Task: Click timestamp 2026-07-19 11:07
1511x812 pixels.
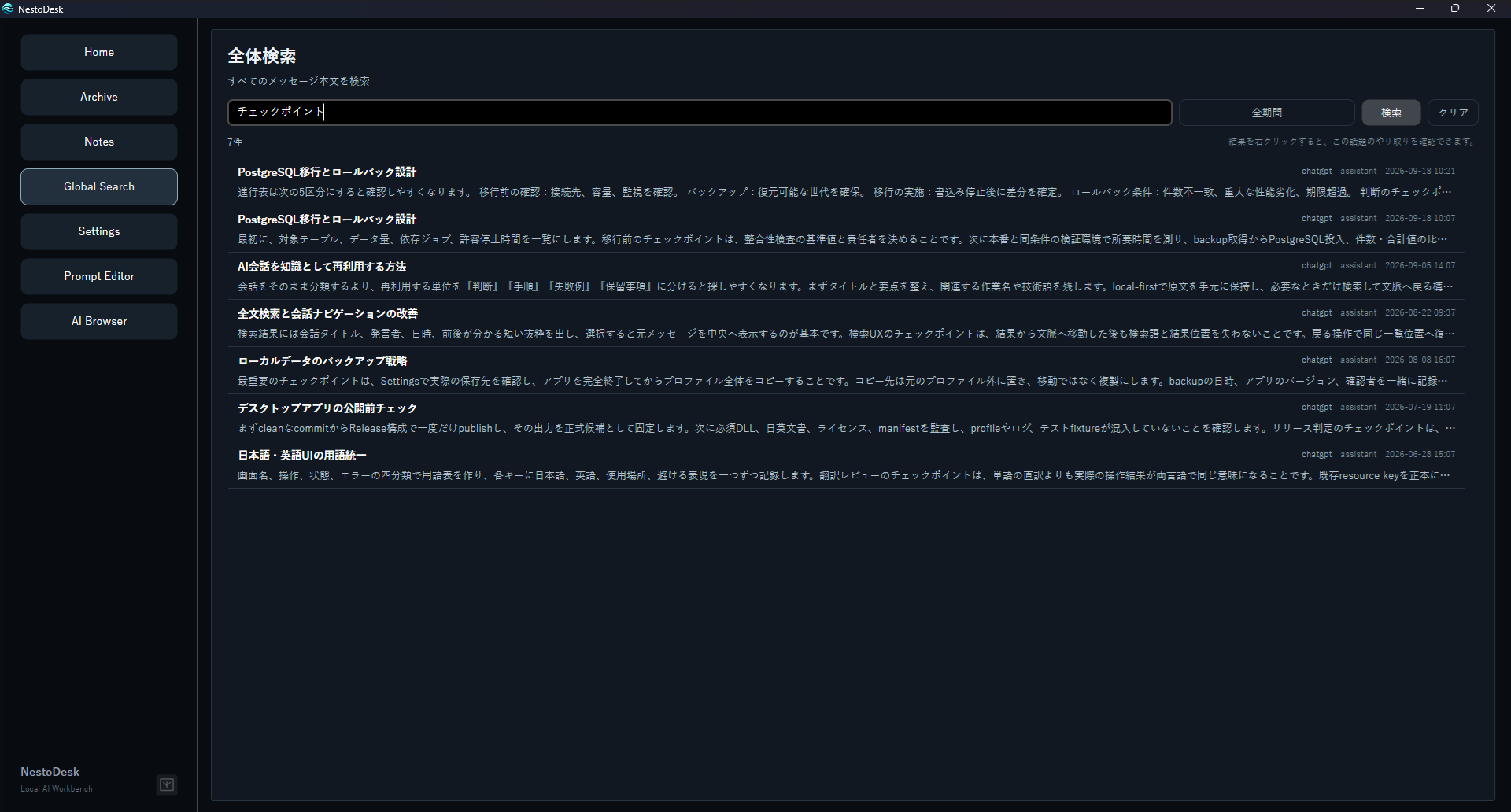Action: pyautogui.click(x=1420, y=407)
